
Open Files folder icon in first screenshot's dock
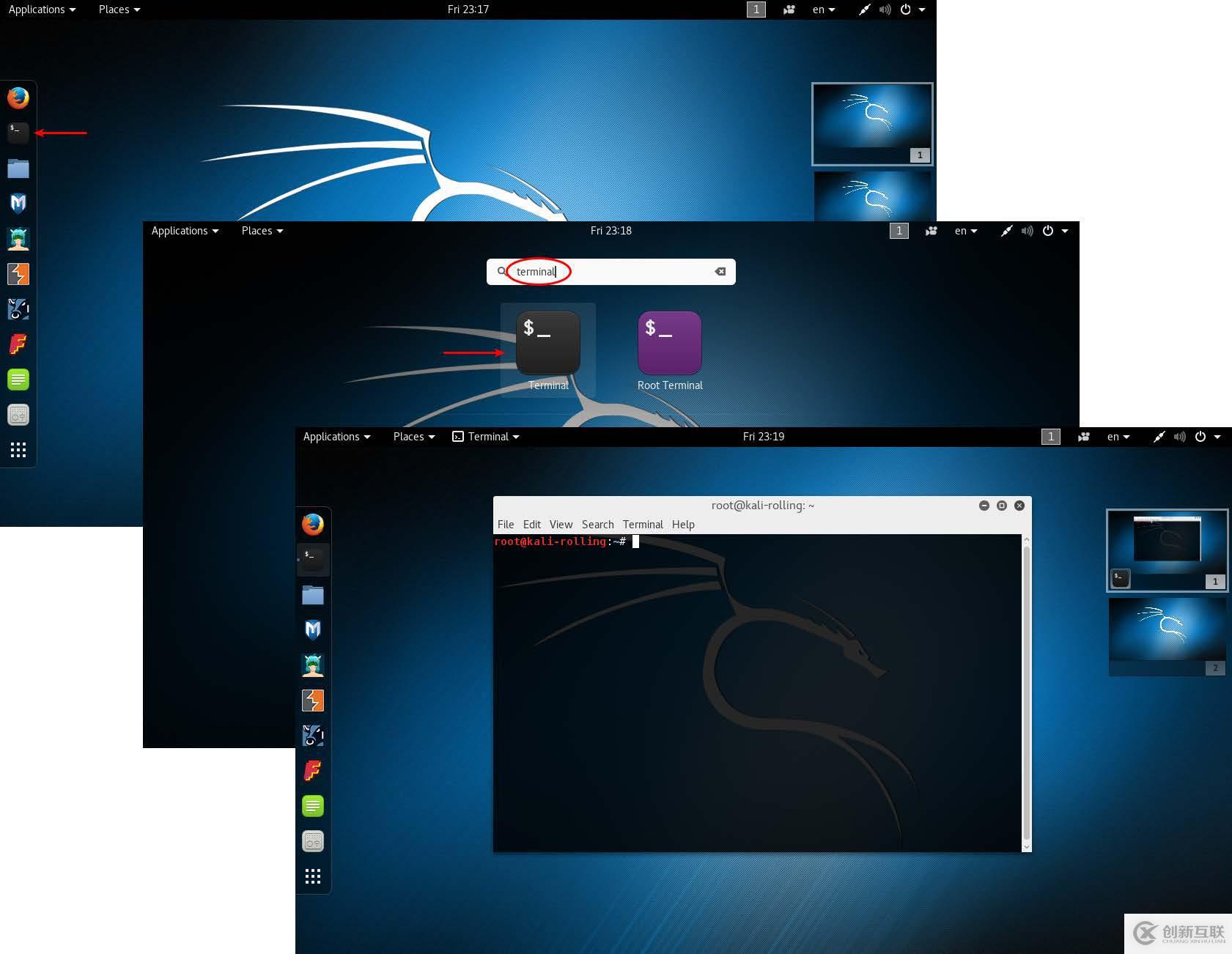click(18, 169)
